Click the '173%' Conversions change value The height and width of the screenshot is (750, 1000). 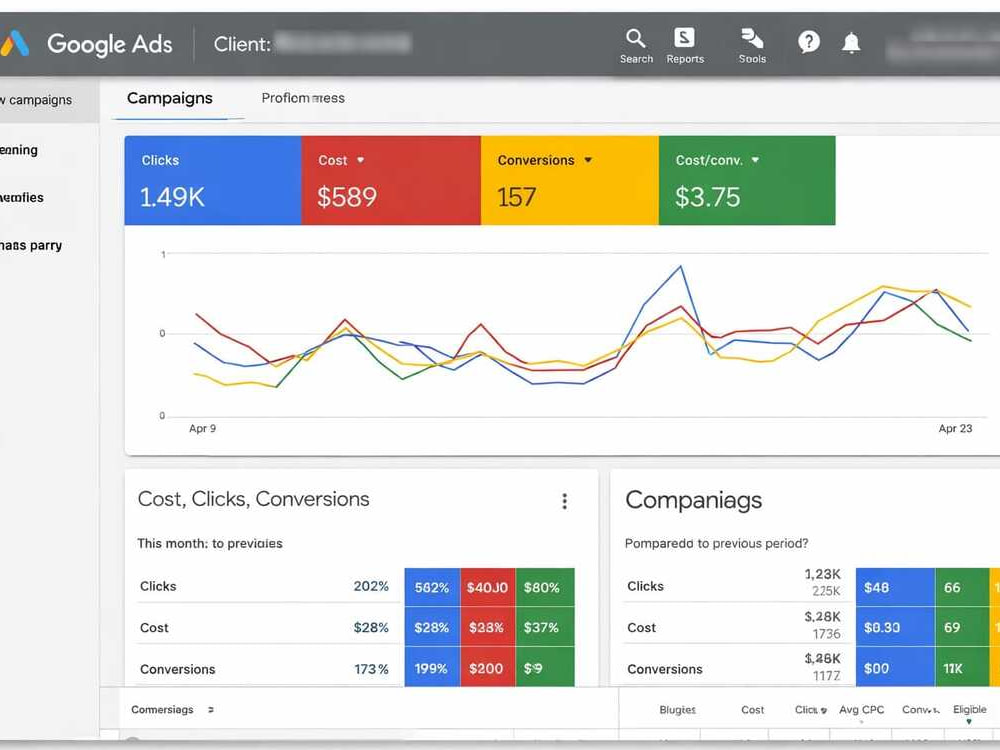(371, 669)
